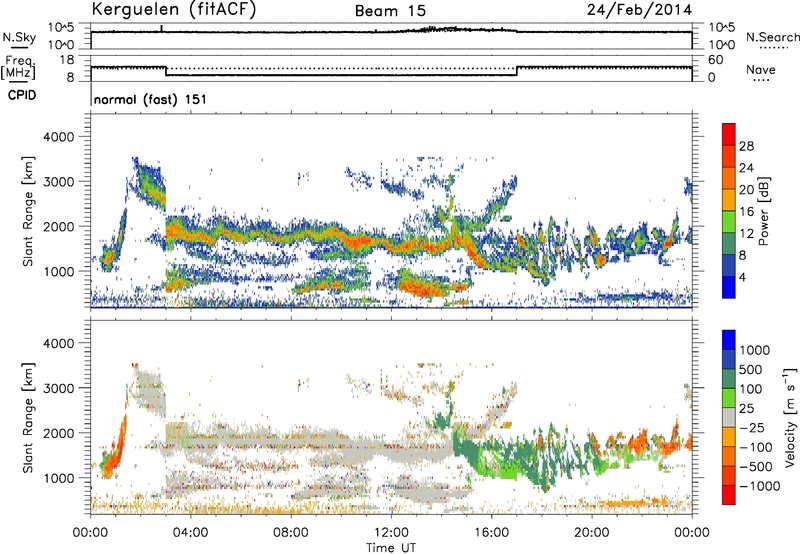Click the 'N.Sky' legend label
The image size is (800, 554).
coord(19,37)
